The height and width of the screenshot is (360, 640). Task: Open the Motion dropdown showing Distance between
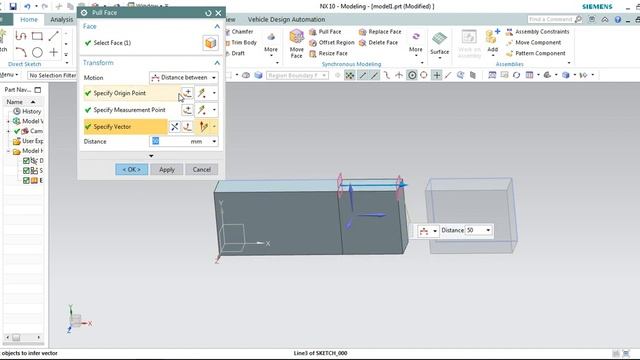click(x=184, y=78)
